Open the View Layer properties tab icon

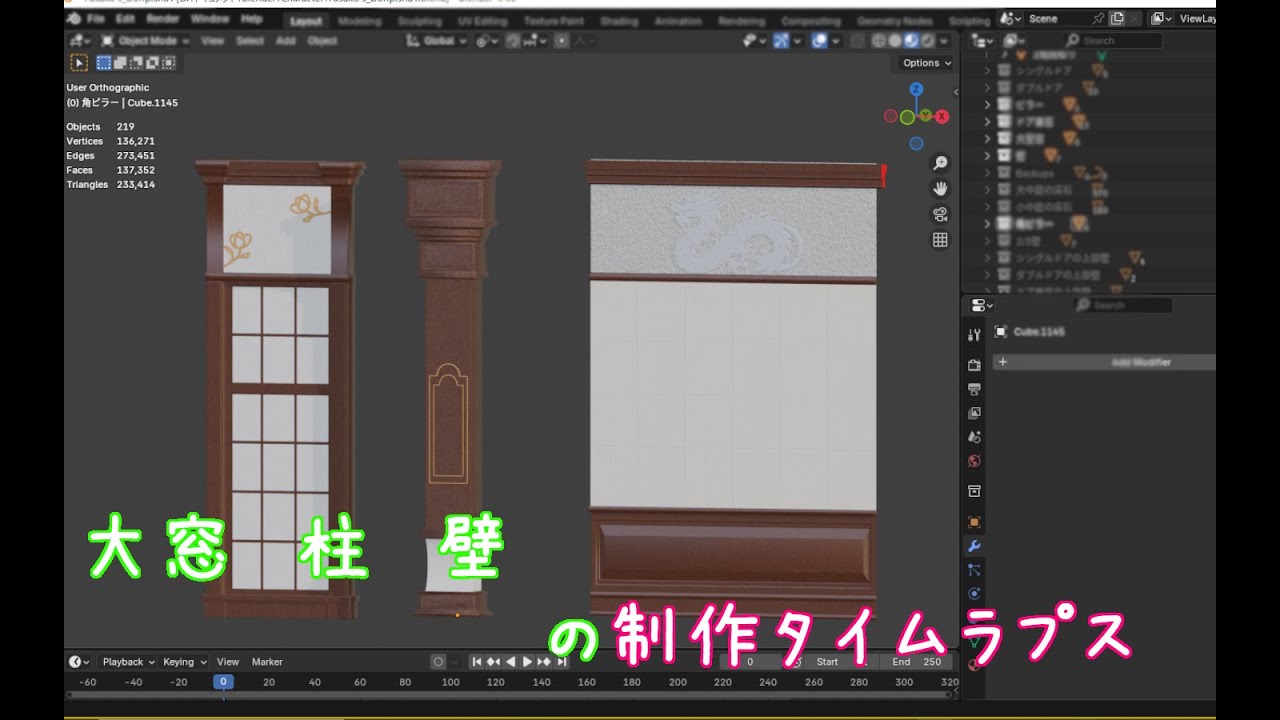click(974, 413)
